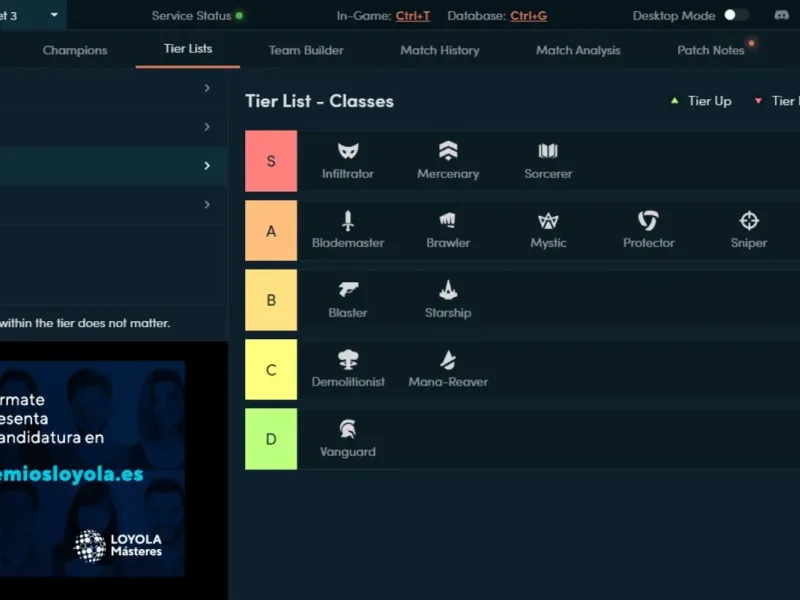Viewport: 800px width, 600px height.
Task: Open the Starship class icon
Action: pyautogui.click(x=448, y=290)
